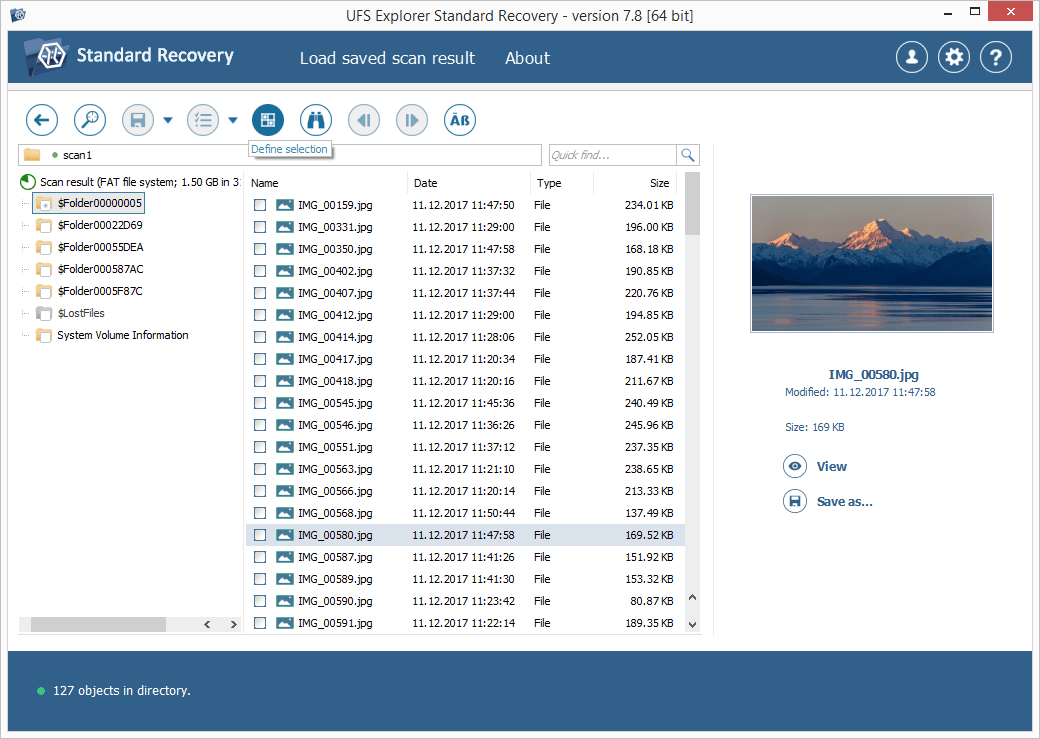This screenshot has height=739, width=1040.
Task: Click the Save (disk) toolbar icon
Action: click(x=138, y=119)
